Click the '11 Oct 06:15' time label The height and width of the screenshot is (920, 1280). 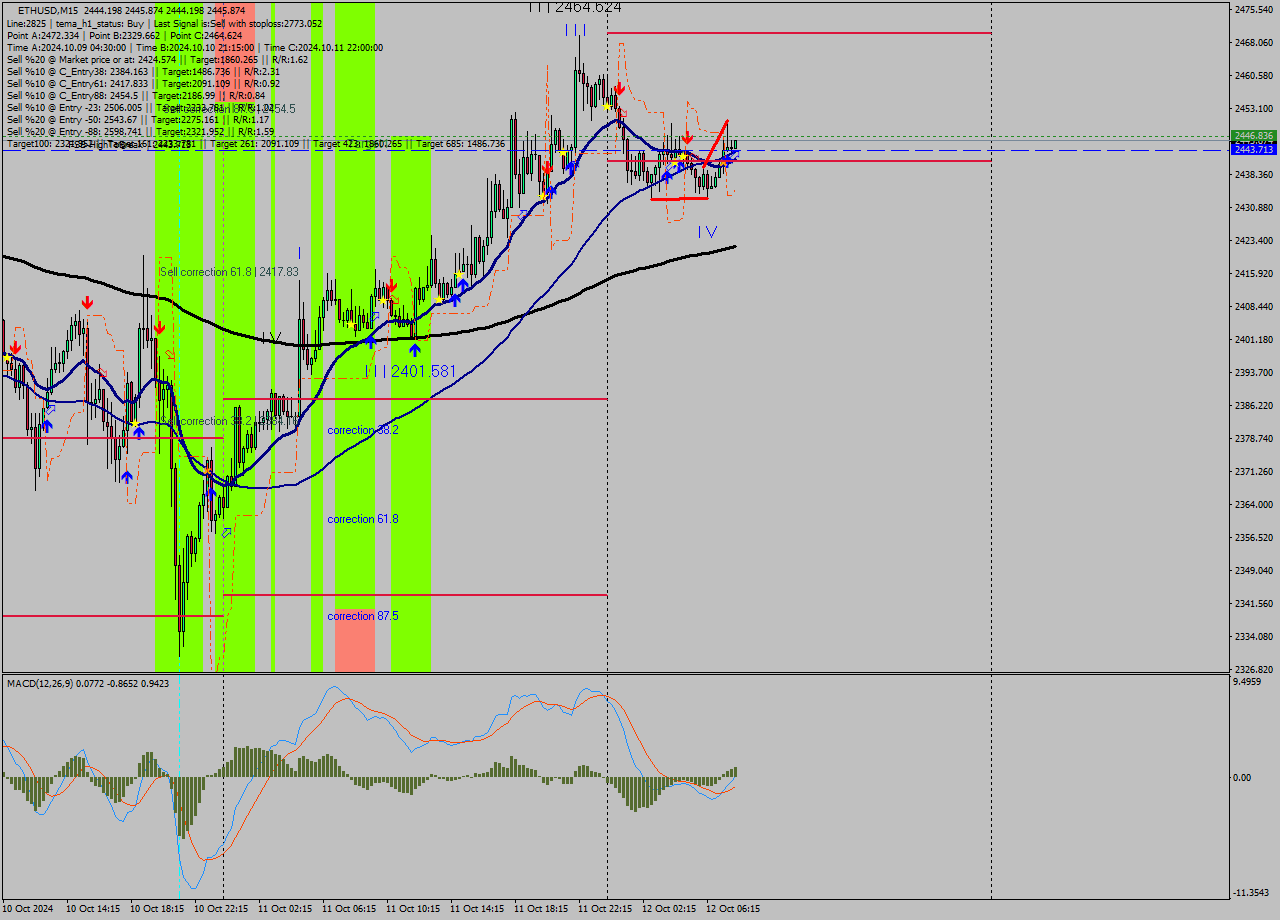[349, 909]
